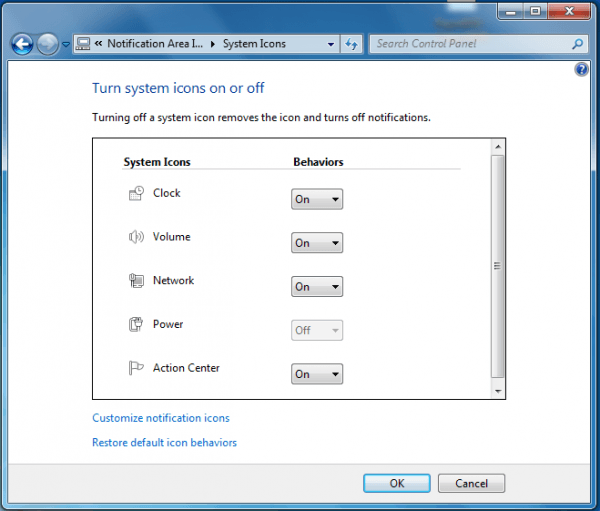The image size is (600, 511).
Task: Click the Action Center label text
Action: (x=186, y=367)
